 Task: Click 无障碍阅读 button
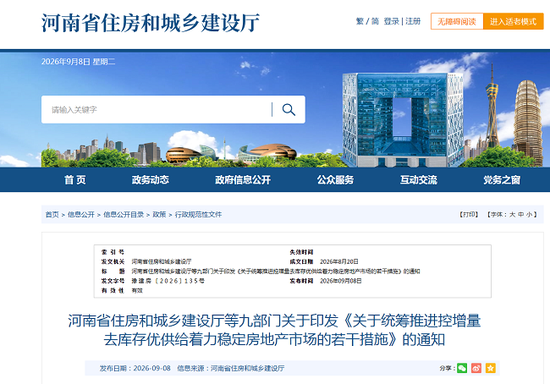point(457,21)
